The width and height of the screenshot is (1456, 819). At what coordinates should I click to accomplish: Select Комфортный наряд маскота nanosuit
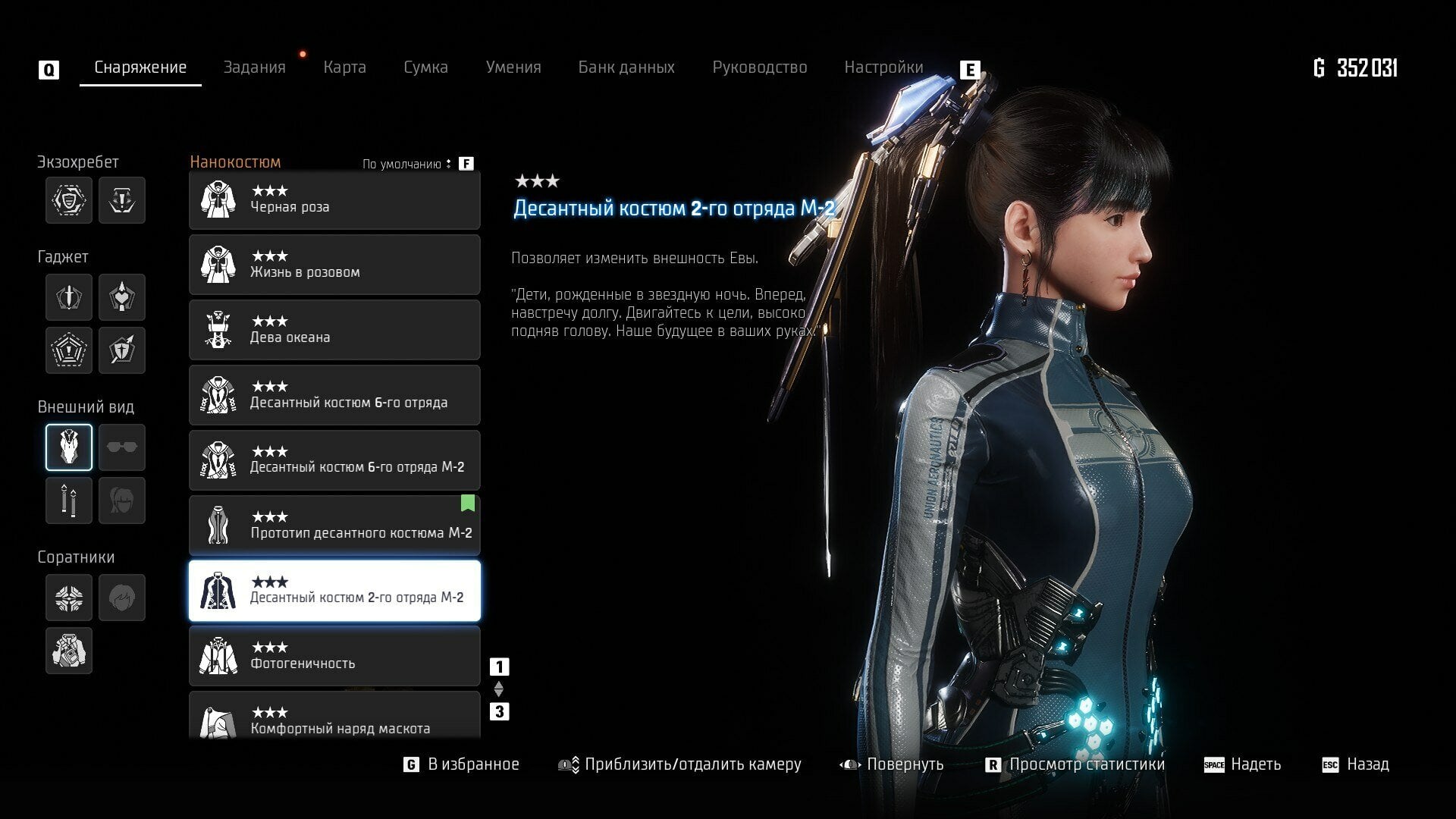pos(334,715)
